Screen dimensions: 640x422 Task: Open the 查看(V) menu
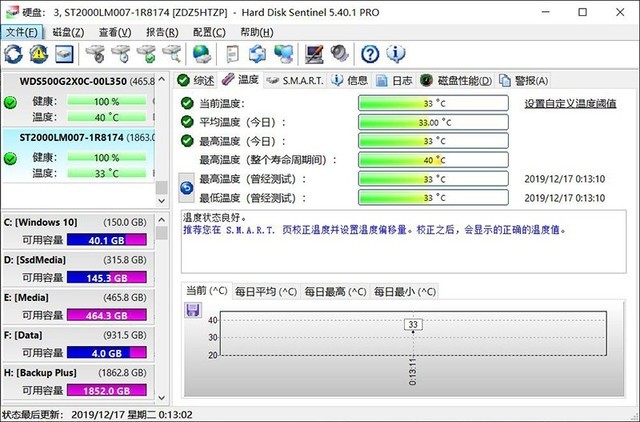pos(115,32)
